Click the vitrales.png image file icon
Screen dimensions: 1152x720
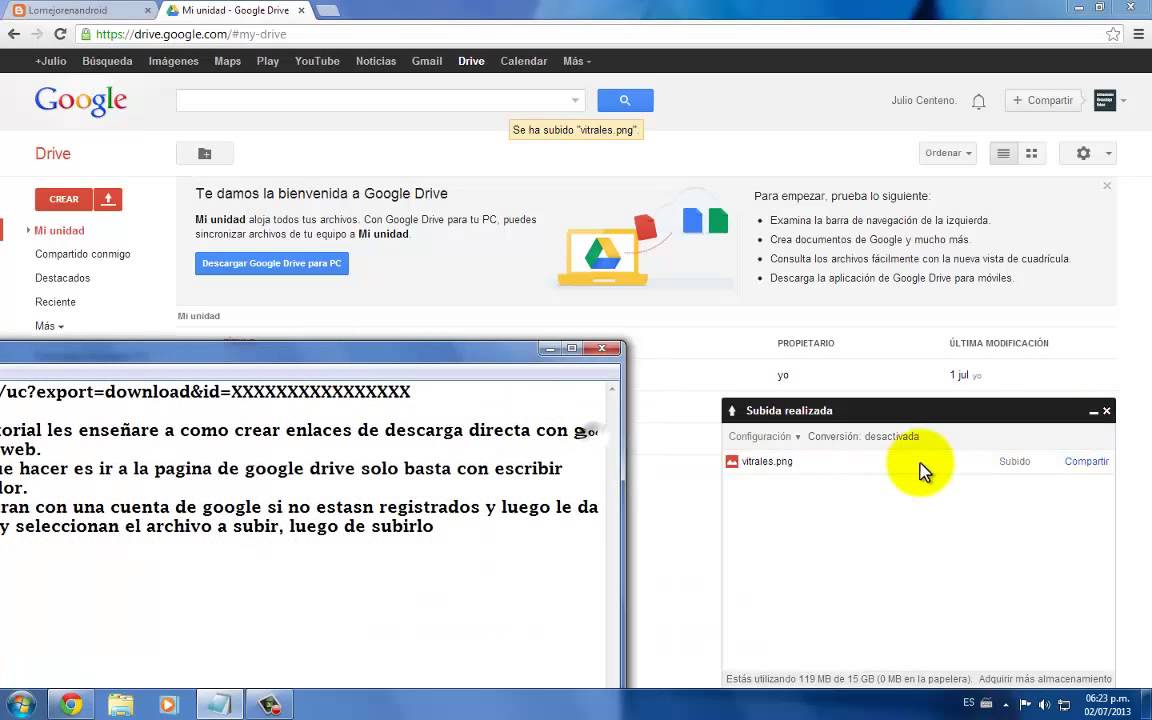(x=732, y=461)
